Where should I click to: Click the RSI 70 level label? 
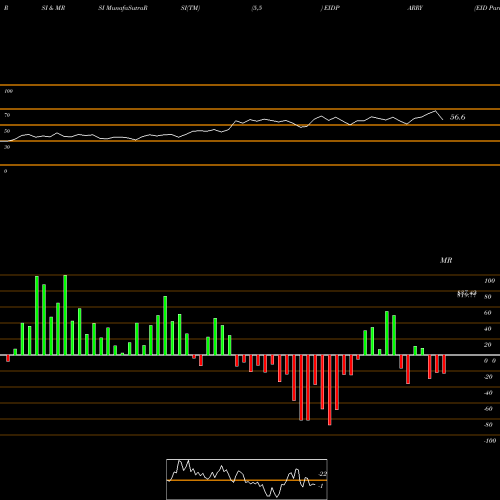coord(7,115)
